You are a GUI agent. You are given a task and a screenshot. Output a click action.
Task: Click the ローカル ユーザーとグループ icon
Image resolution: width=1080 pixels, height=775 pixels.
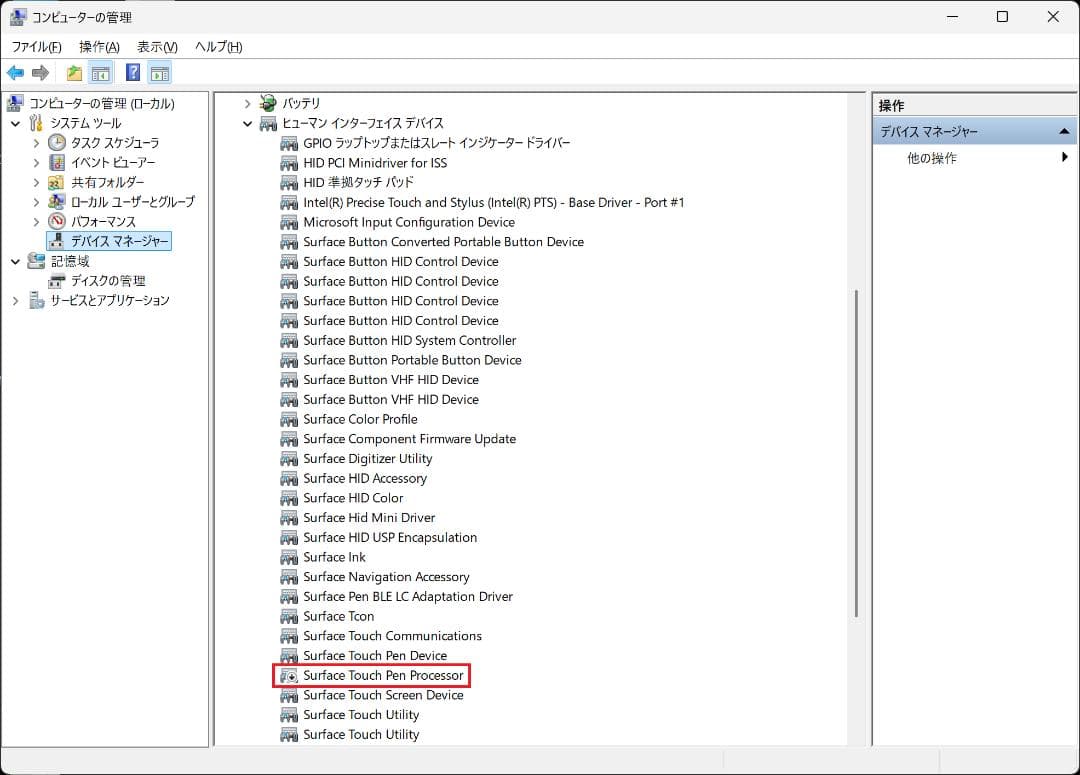coord(56,202)
